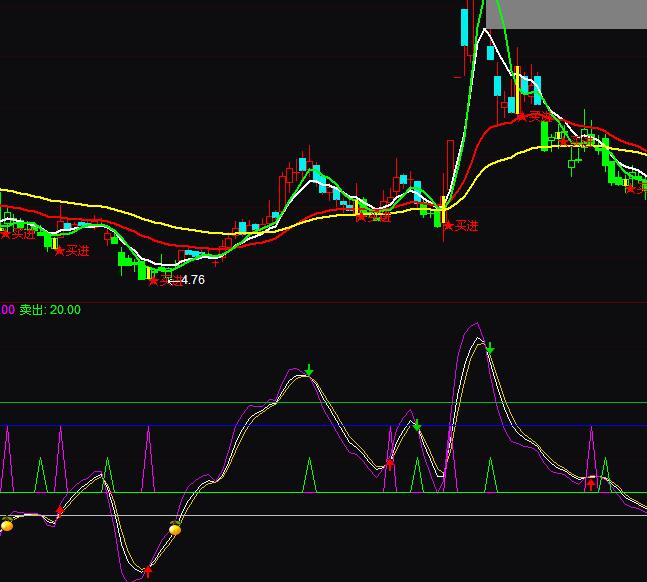Click the second 买进 marker from the left
The image size is (647, 582).
[60, 251]
